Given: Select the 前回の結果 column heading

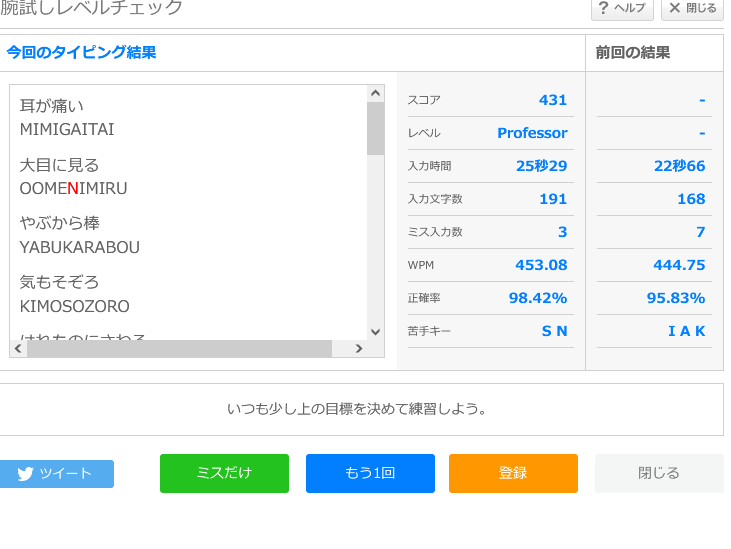Looking at the screenshot, I should coord(632,53).
